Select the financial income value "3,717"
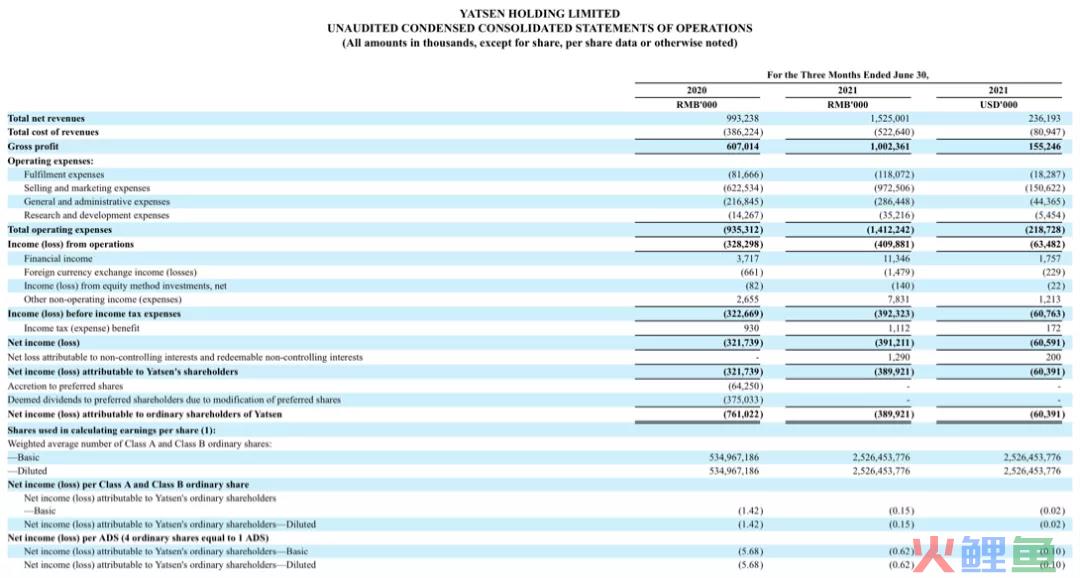Screen dimensions: 1080x578 click(x=747, y=259)
